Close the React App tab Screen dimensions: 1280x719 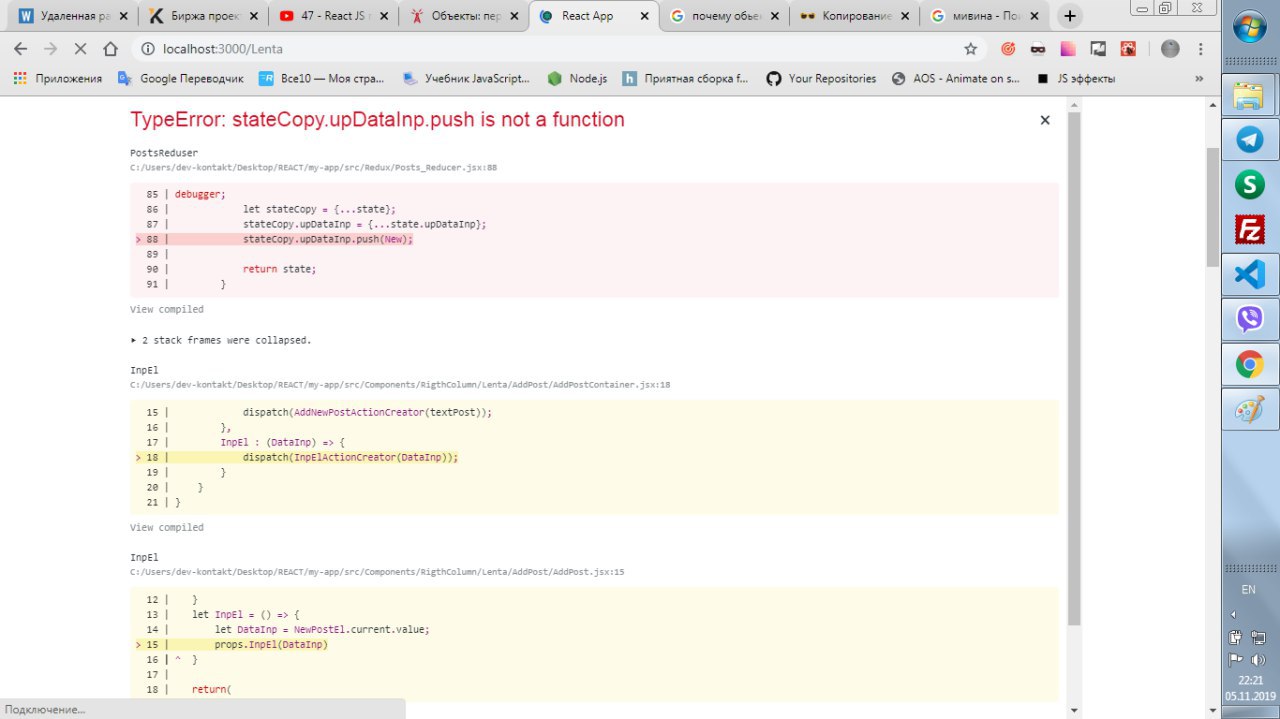coord(645,16)
